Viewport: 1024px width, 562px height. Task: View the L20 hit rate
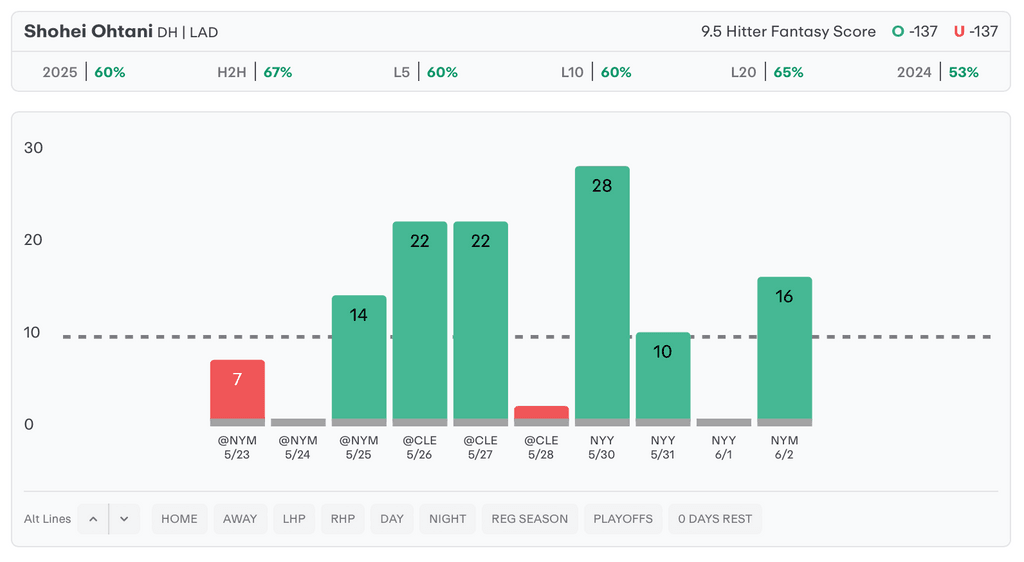767,72
